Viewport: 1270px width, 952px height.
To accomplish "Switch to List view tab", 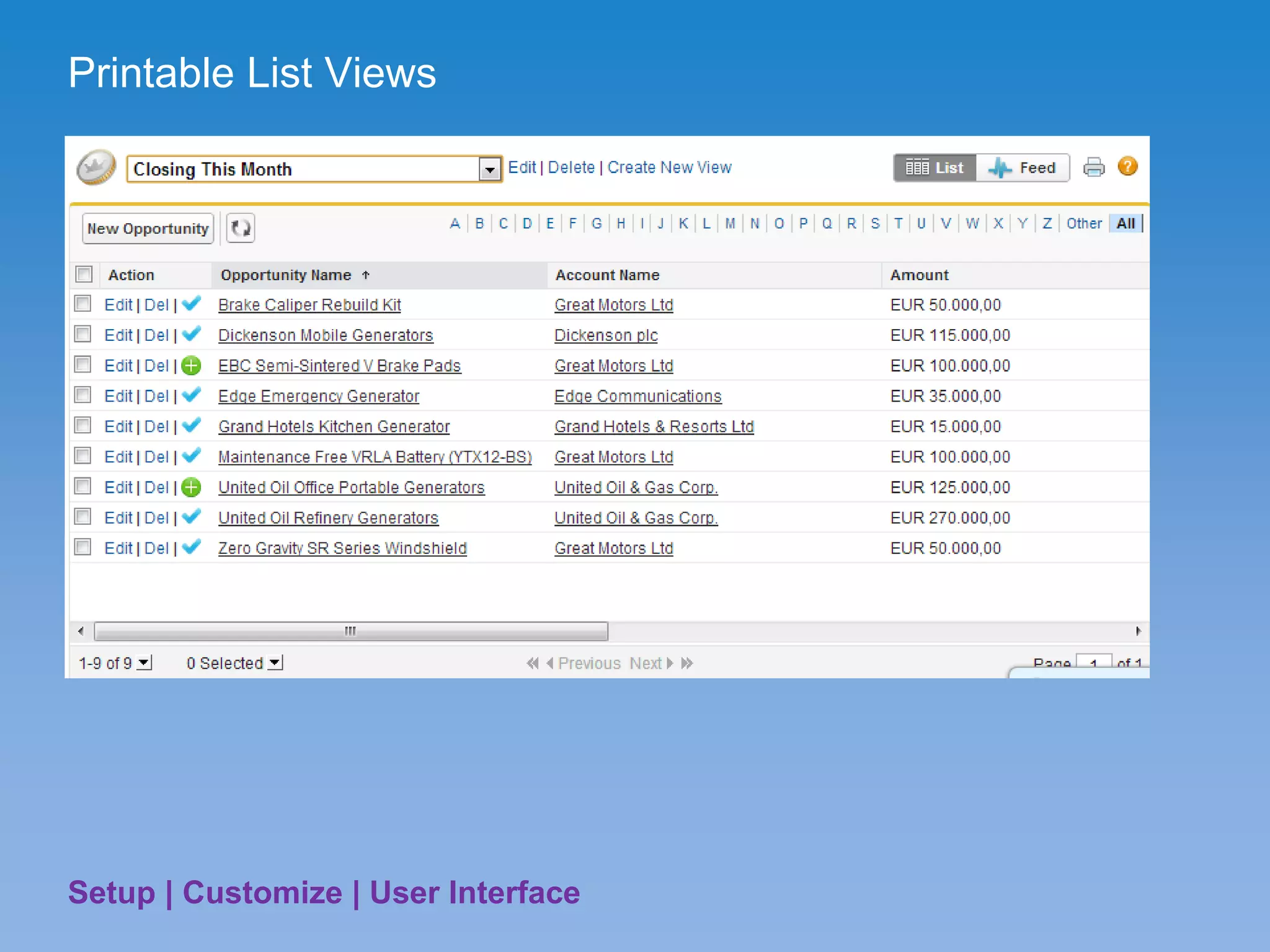I will point(935,168).
